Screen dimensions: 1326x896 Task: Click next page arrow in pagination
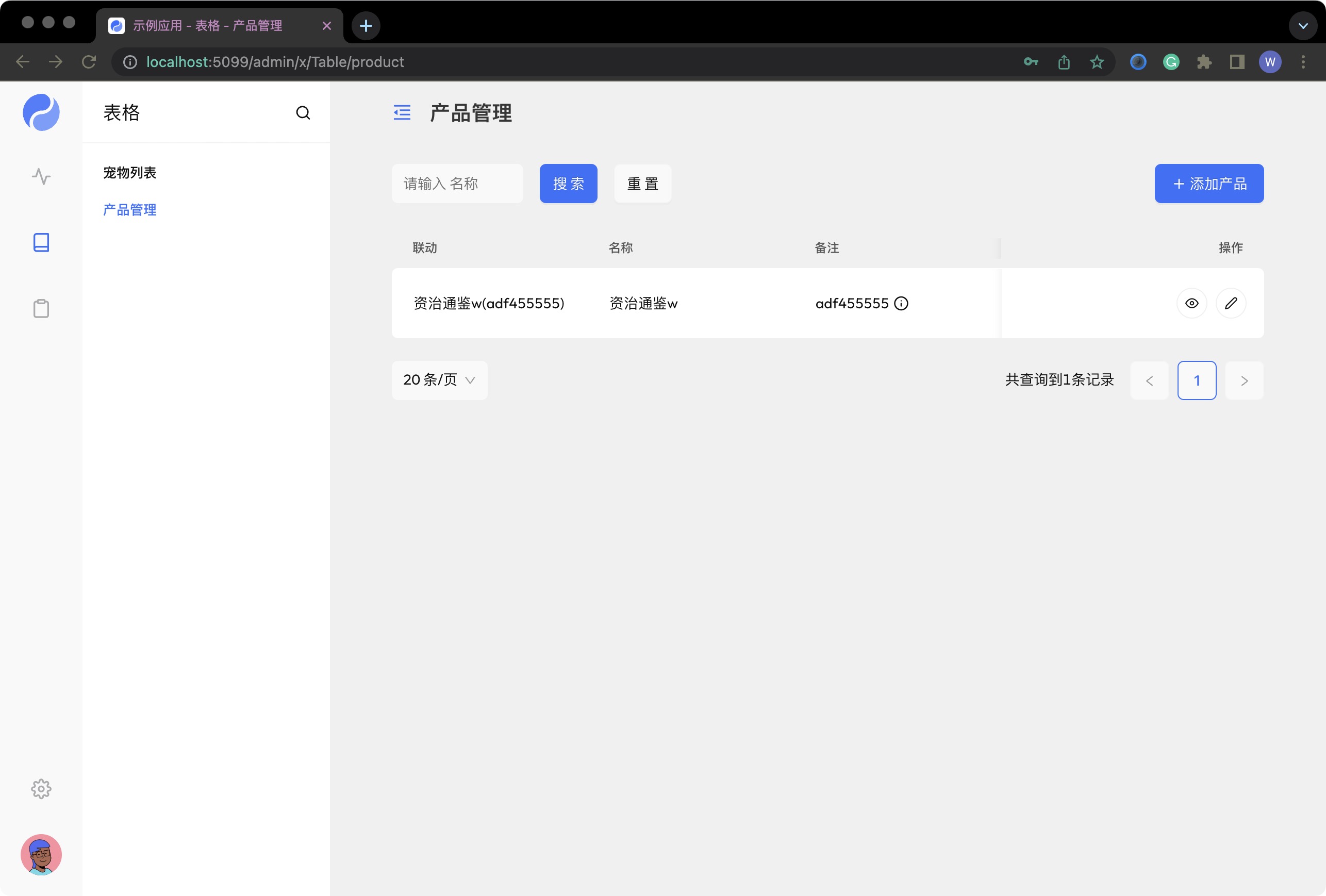pyautogui.click(x=1244, y=380)
